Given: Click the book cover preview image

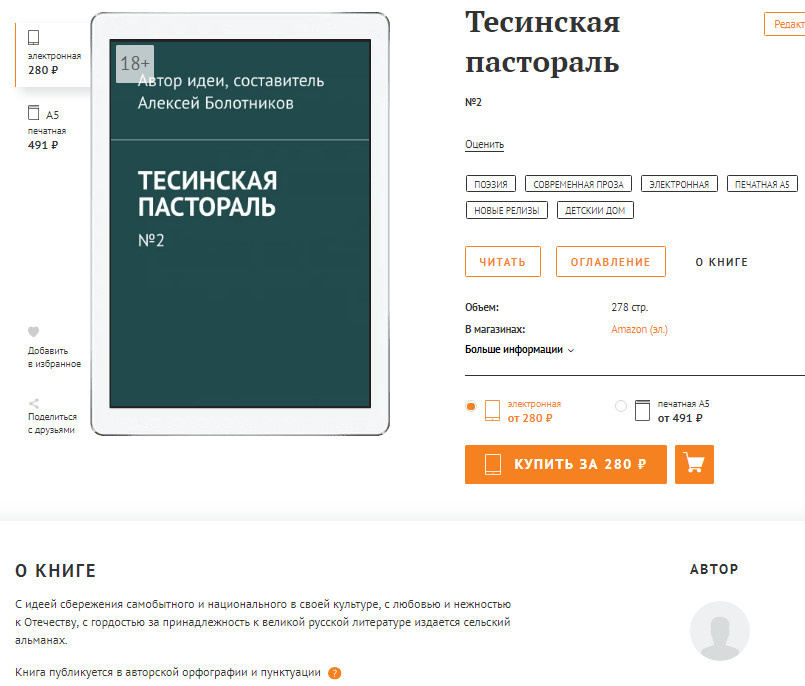Looking at the screenshot, I should [x=240, y=224].
